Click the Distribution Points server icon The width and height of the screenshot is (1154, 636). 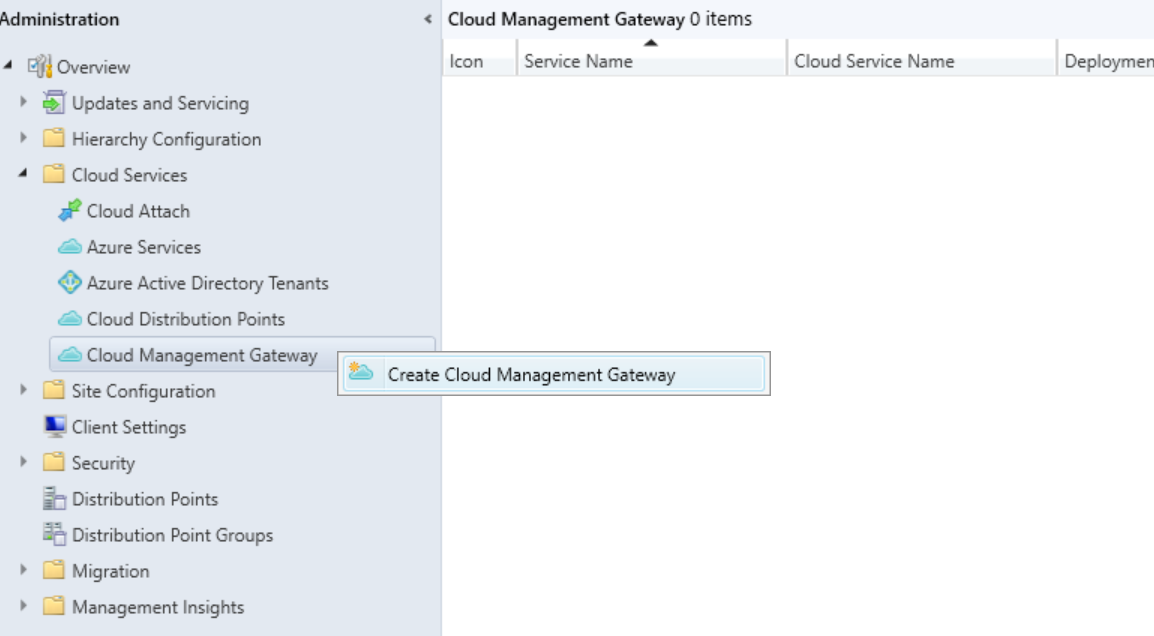coord(54,498)
